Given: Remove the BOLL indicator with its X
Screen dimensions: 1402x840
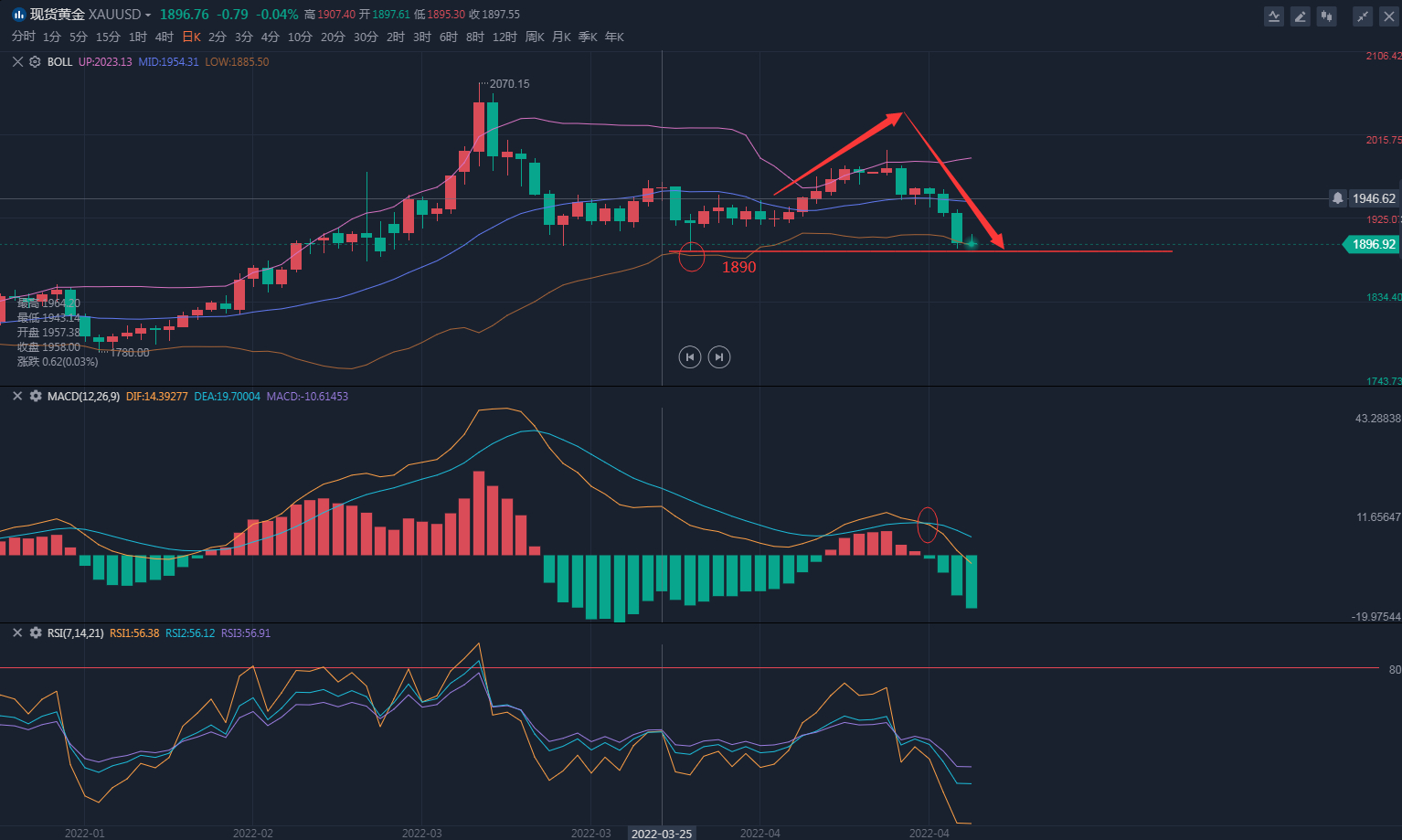Looking at the screenshot, I should 17,62.
